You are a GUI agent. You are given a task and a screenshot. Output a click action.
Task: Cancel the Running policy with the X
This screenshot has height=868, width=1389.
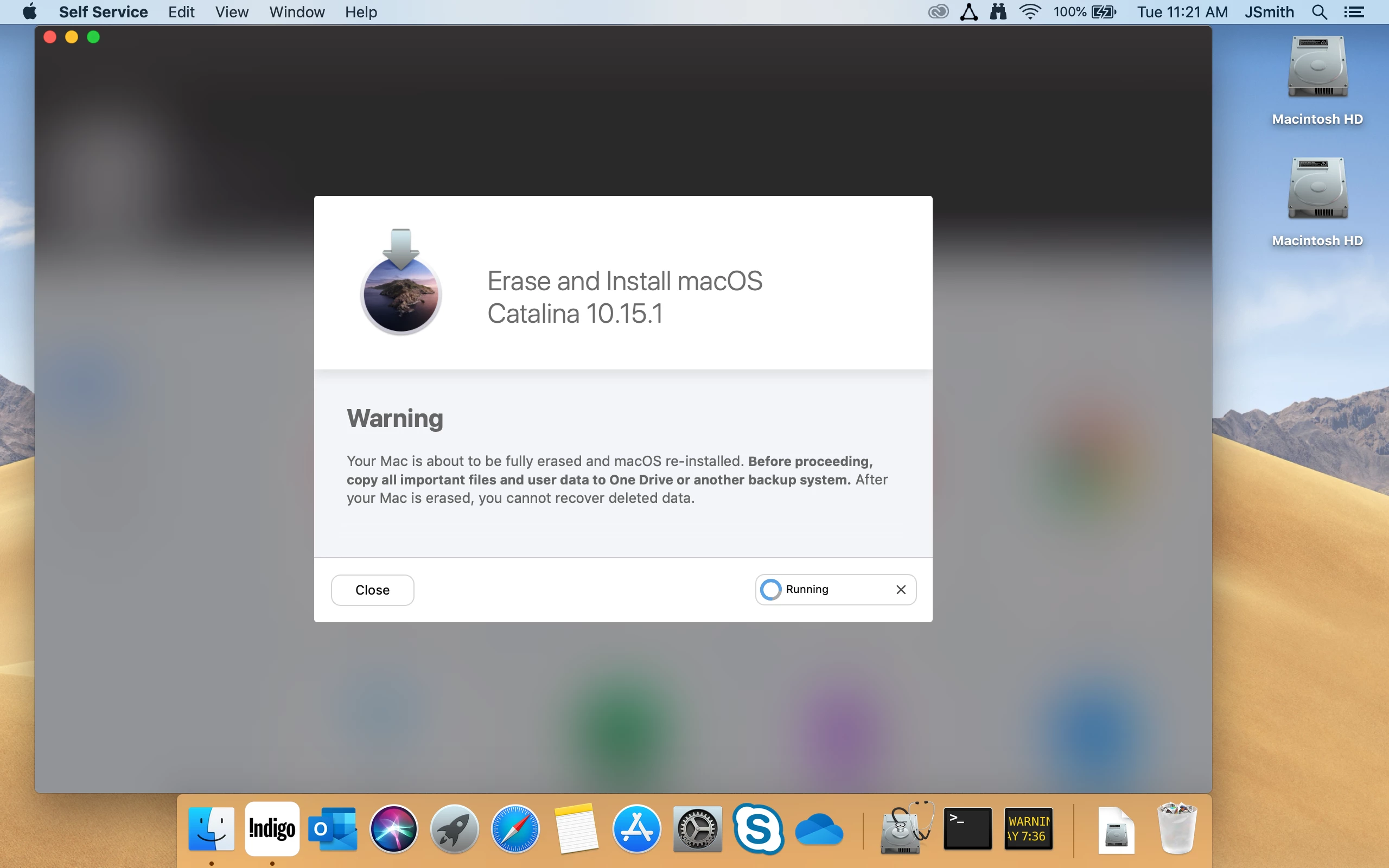coord(901,590)
